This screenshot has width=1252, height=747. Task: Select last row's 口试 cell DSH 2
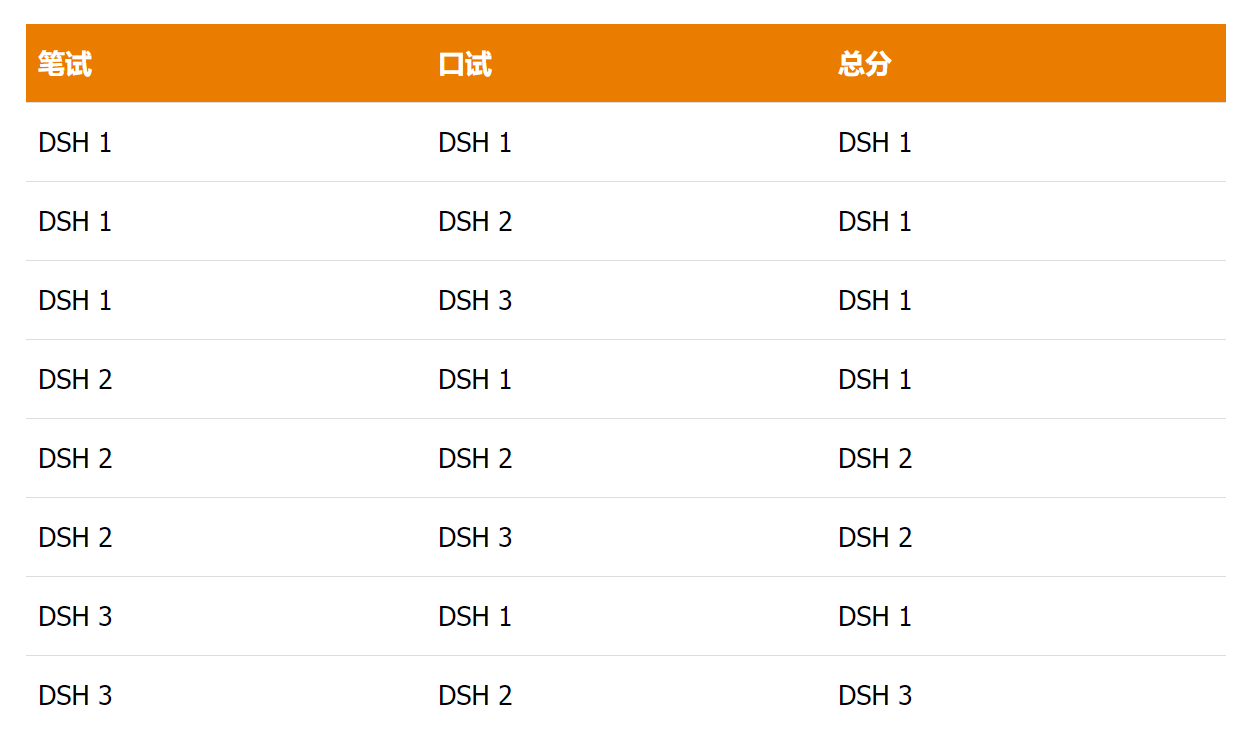coord(475,696)
